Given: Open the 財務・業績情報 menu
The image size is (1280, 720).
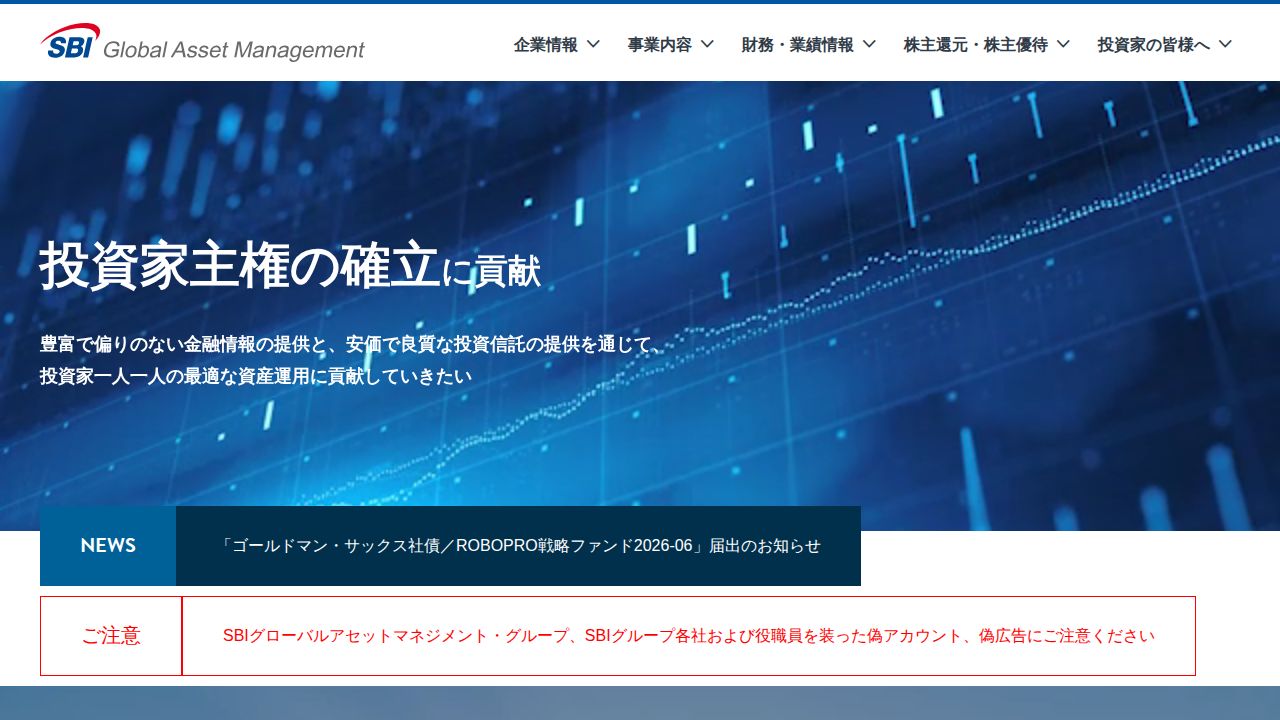Looking at the screenshot, I should 797,44.
